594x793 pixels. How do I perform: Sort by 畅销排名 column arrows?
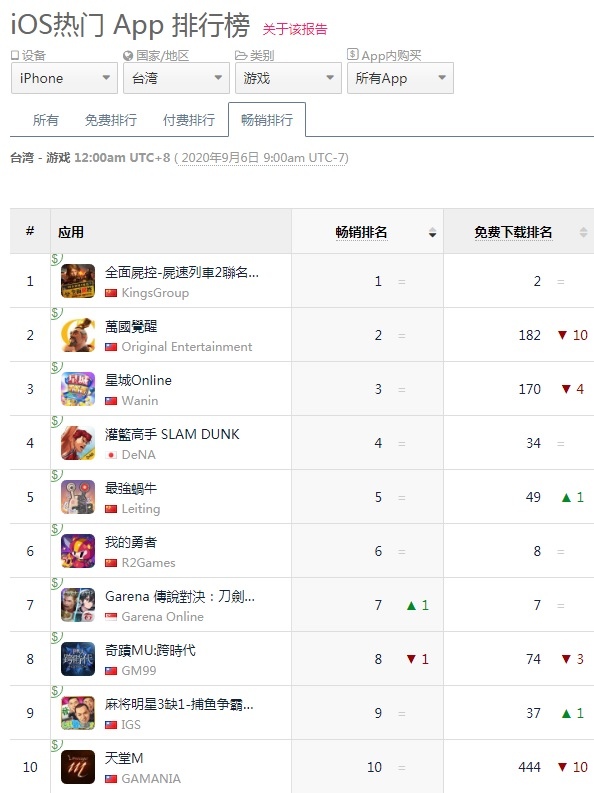432,233
